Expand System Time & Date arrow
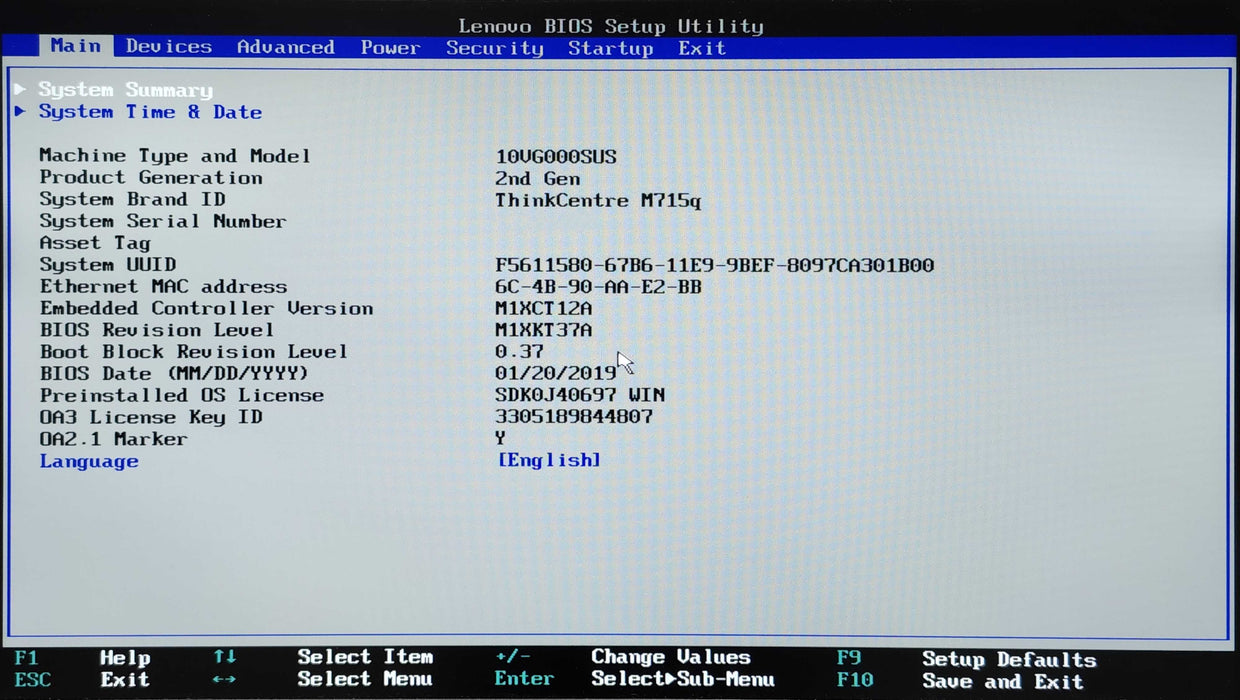 point(20,112)
